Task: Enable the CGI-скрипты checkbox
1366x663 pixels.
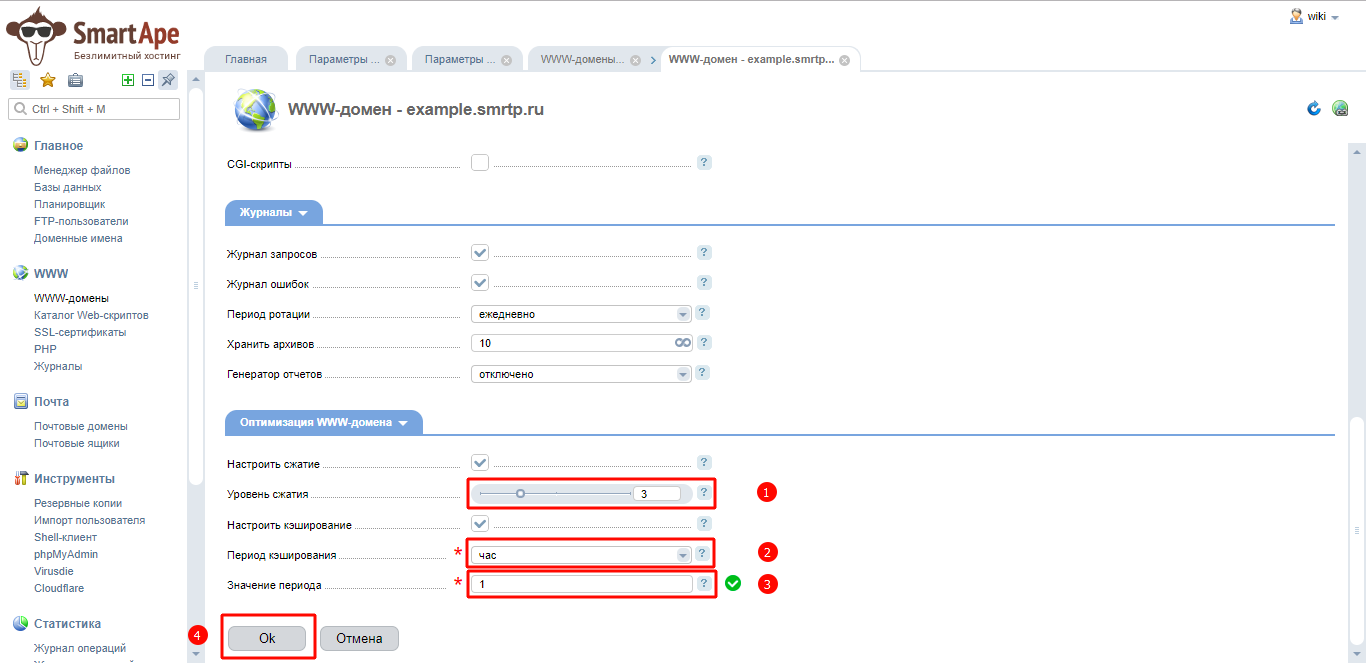Action: tap(480, 162)
